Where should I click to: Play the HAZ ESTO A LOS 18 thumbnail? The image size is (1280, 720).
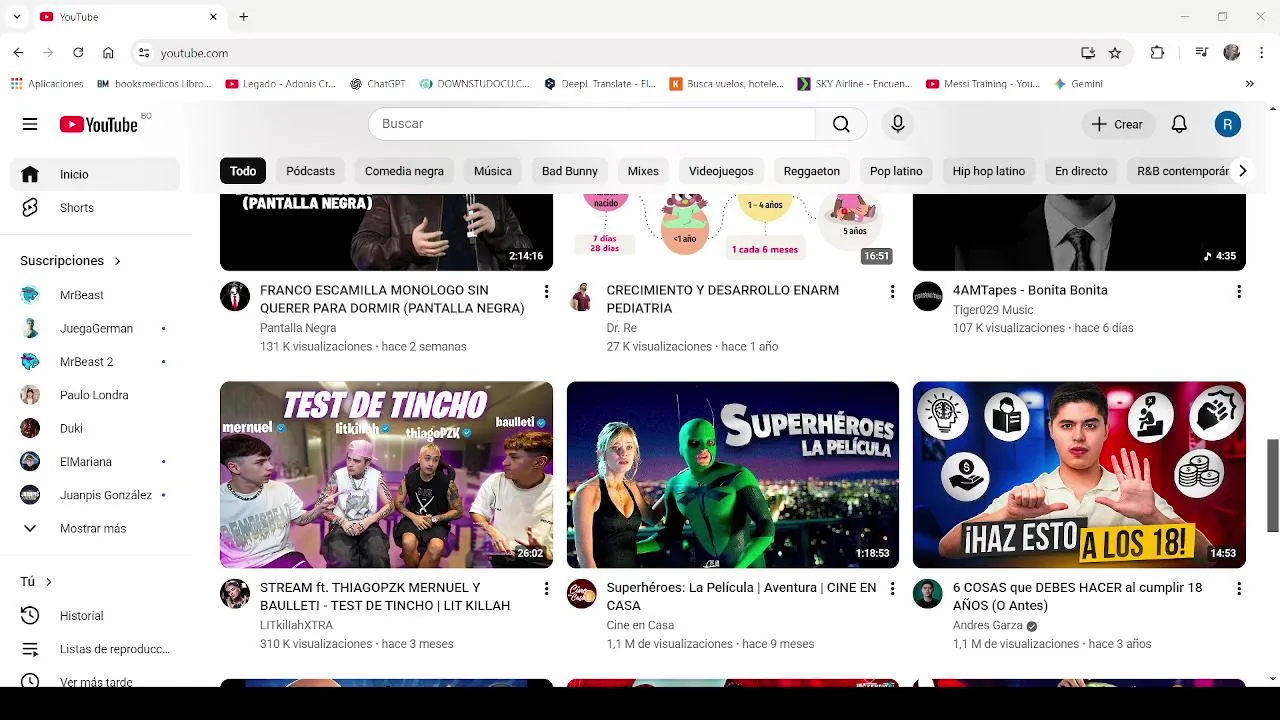click(1079, 475)
